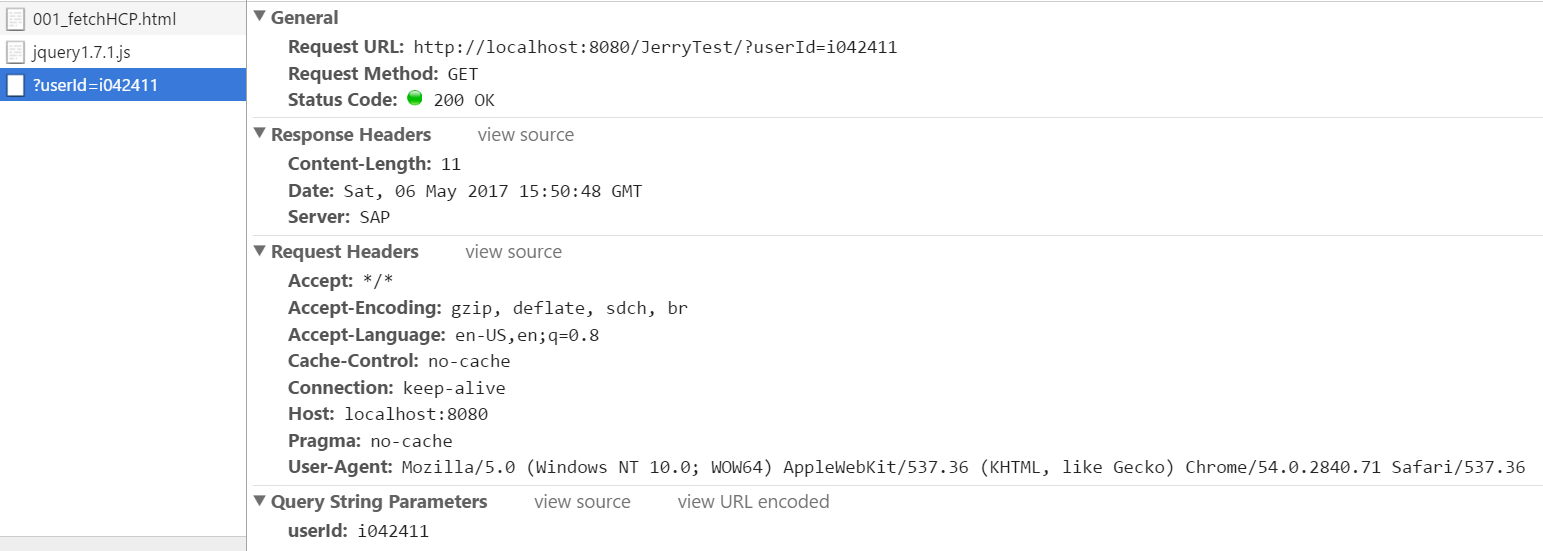Click the jquery1.7.1.js file icon

pyautogui.click(x=15, y=52)
